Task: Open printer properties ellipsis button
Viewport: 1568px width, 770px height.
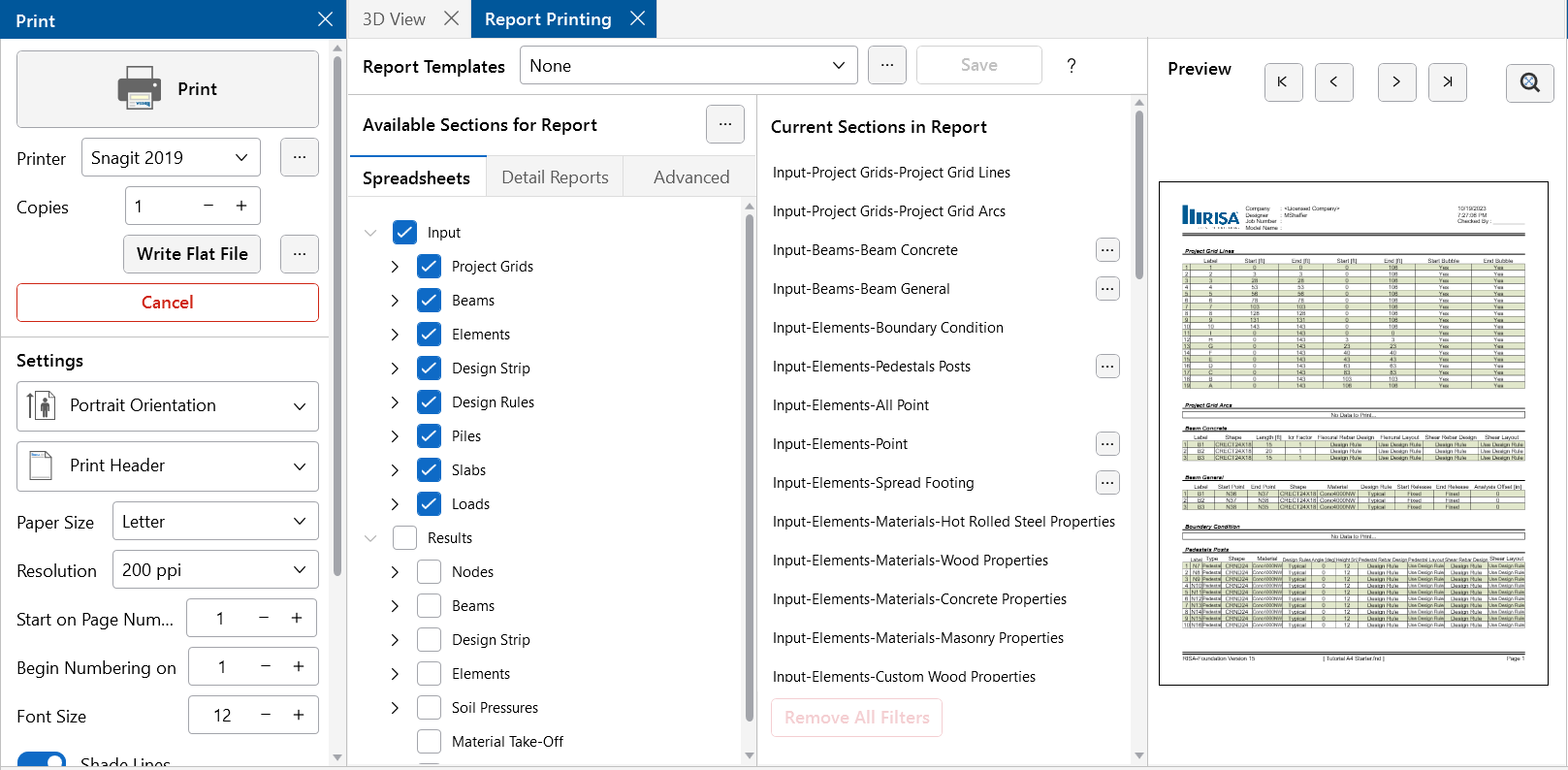Action: point(299,157)
